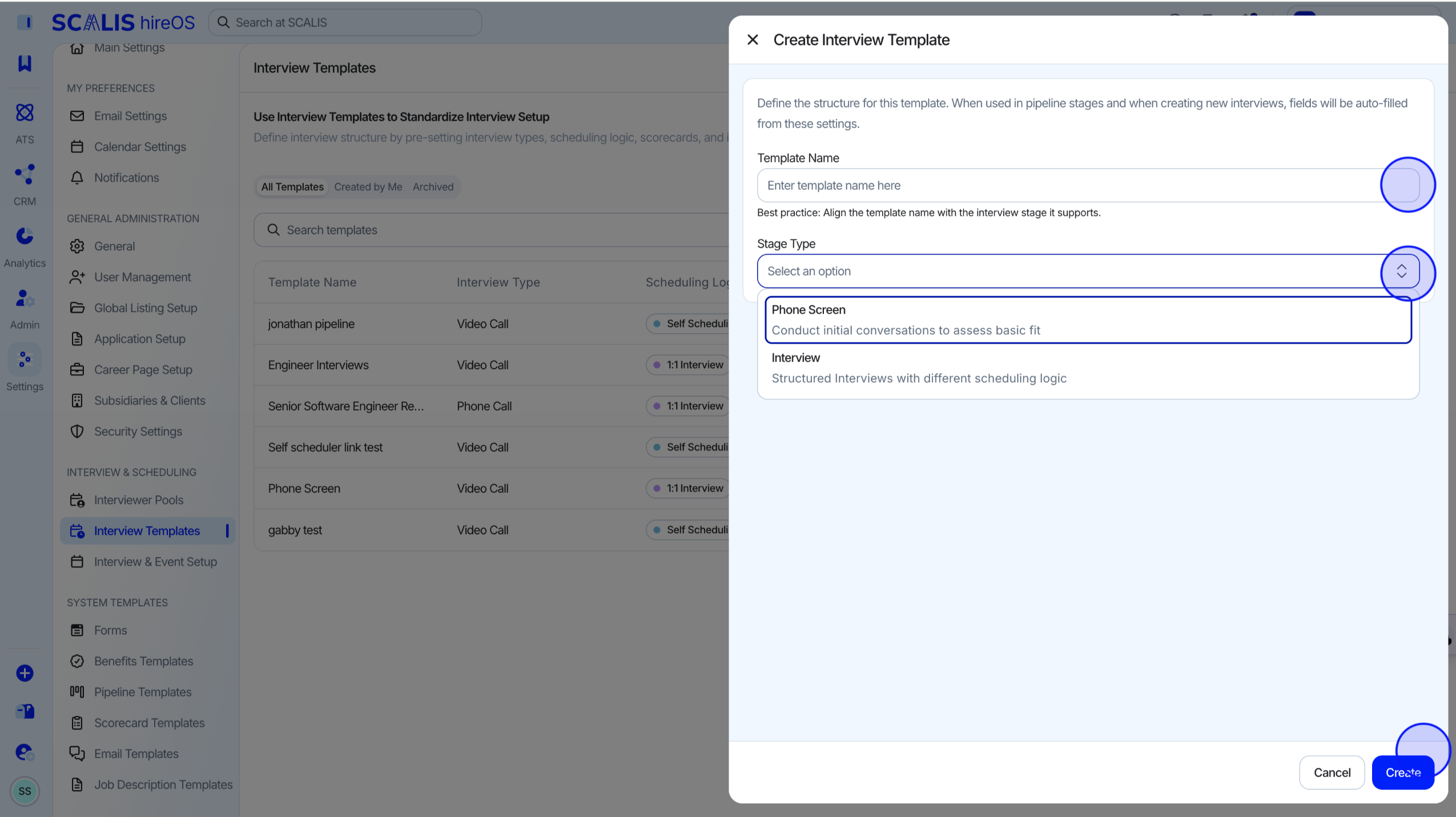Click the Security Settings shield icon
1456x817 pixels.
point(77,431)
